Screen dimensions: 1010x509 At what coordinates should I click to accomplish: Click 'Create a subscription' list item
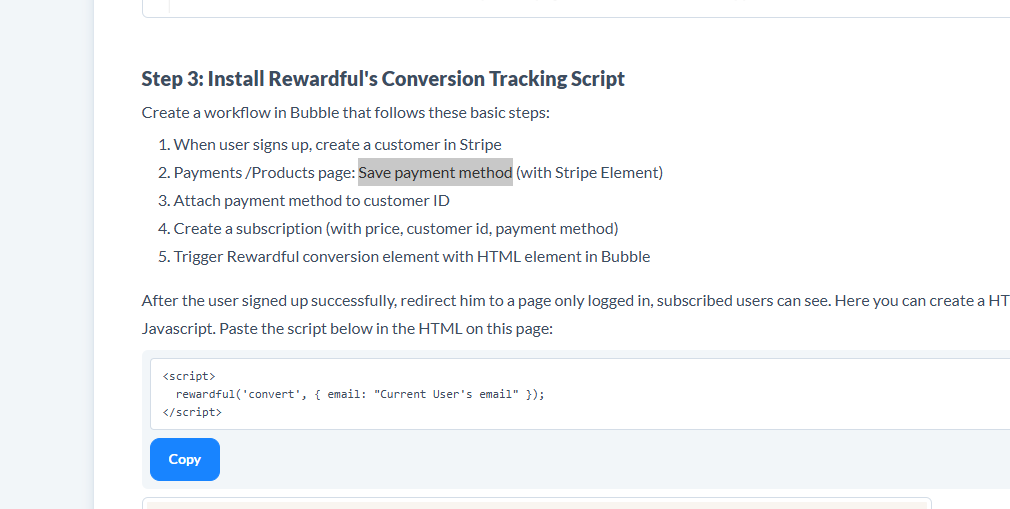(395, 228)
